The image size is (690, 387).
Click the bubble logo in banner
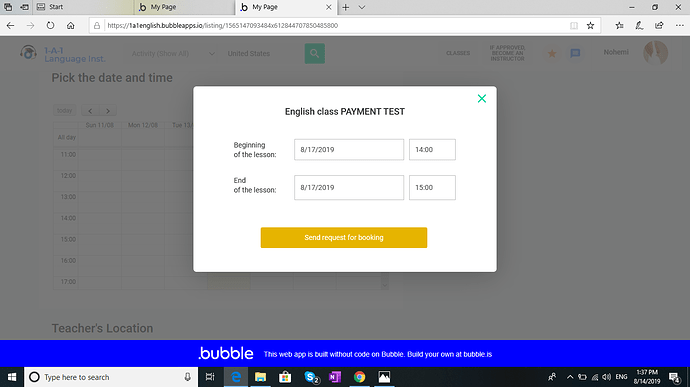click(226, 353)
